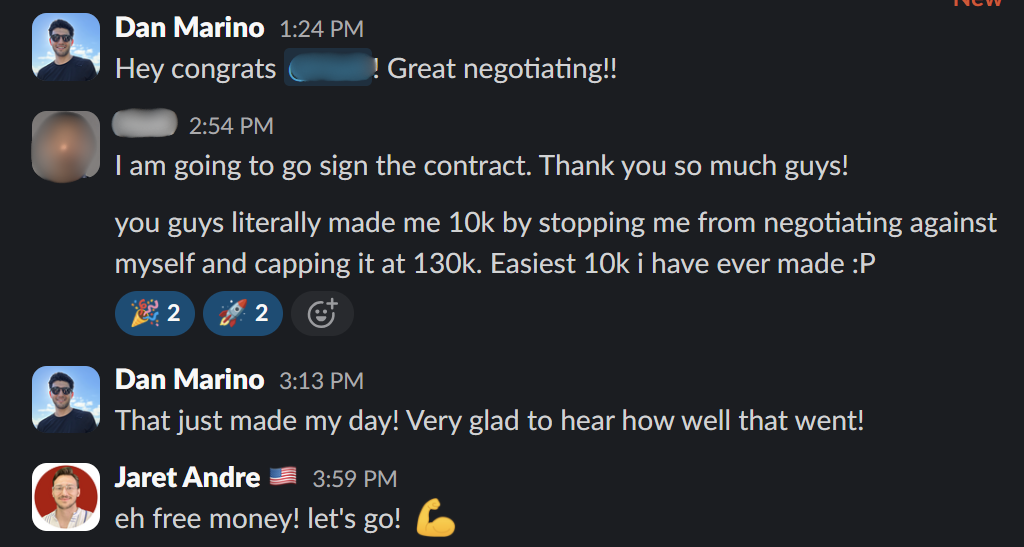Click the party popper reaction
1024x547 pixels.
[x=155, y=314]
